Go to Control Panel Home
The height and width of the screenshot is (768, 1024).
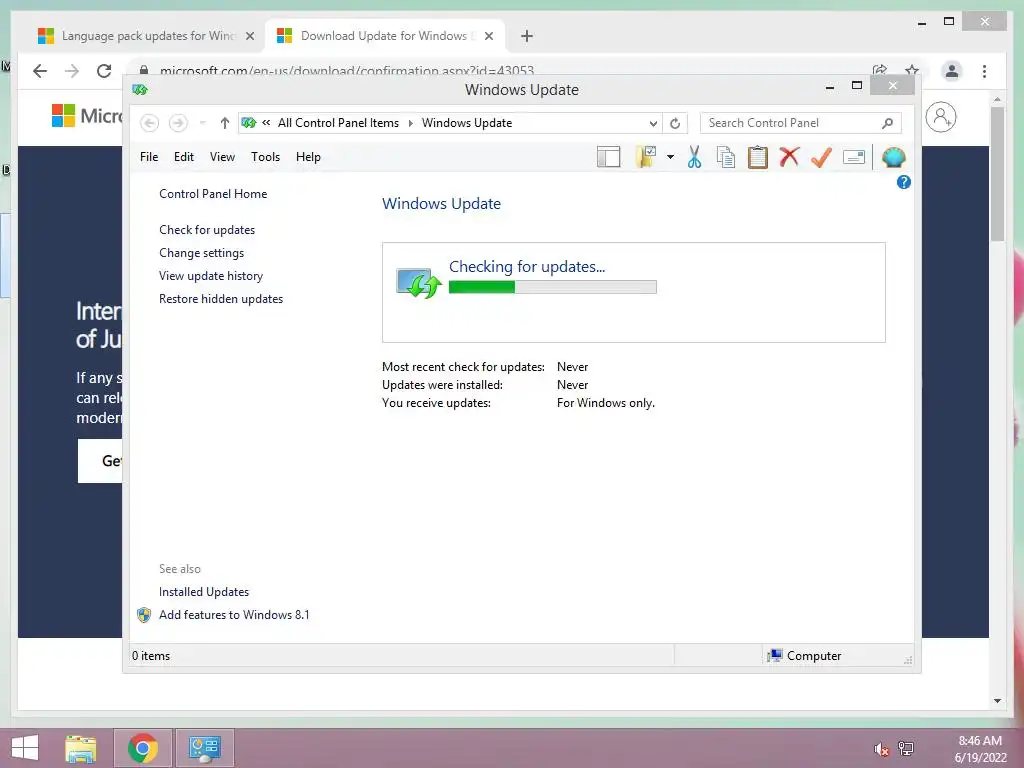[213, 194]
